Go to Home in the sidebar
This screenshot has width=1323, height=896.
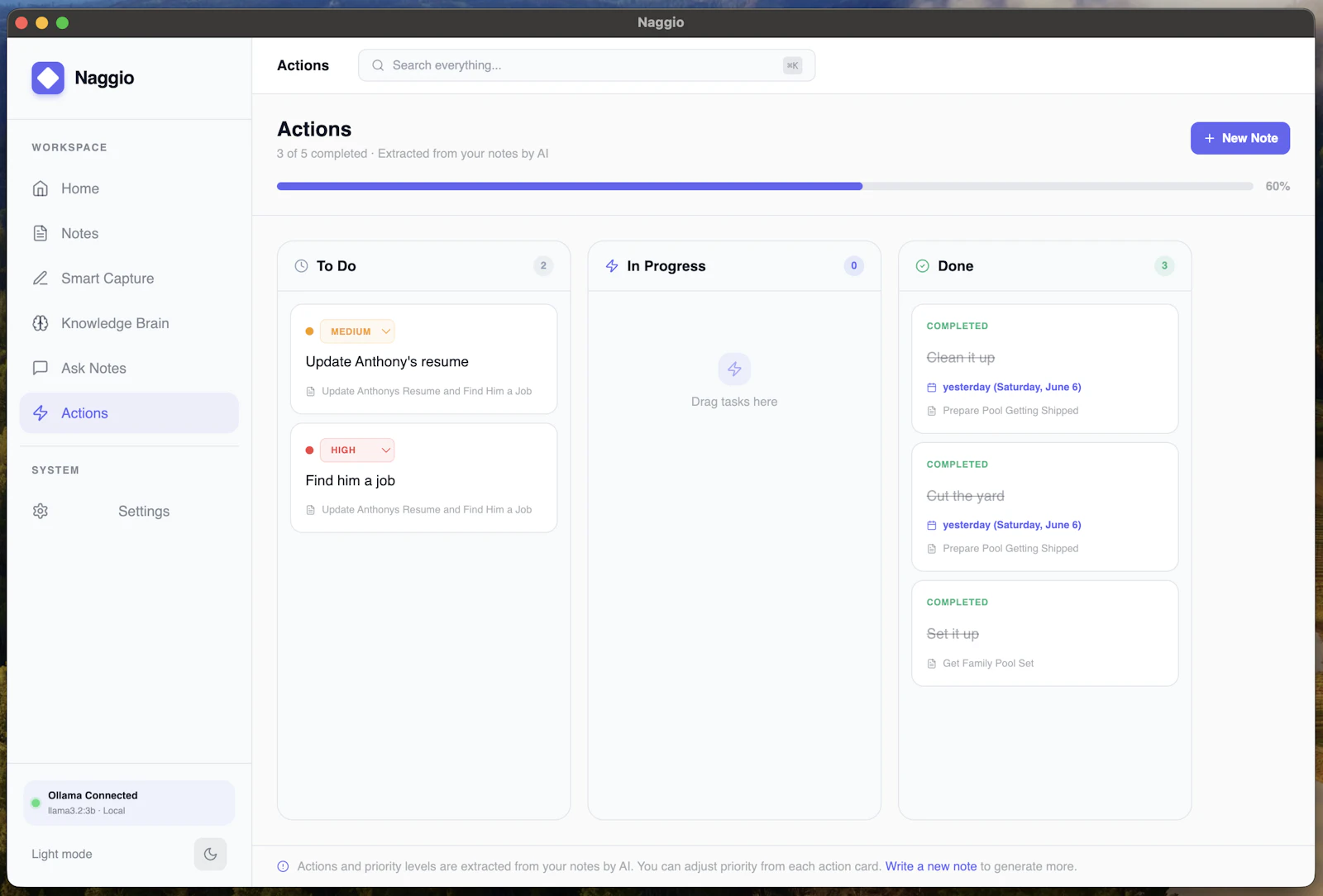(129, 188)
